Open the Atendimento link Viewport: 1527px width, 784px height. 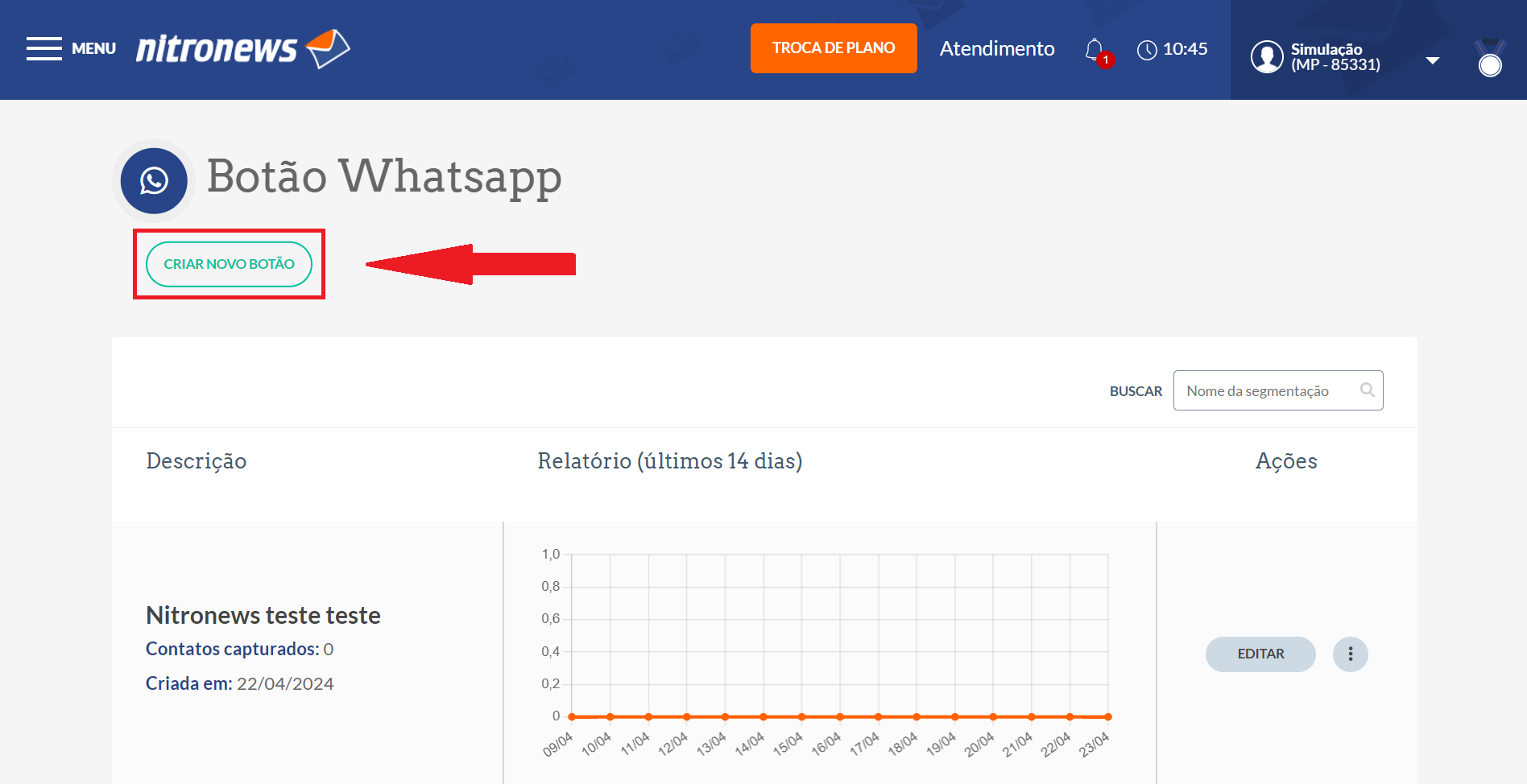click(997, 48)
